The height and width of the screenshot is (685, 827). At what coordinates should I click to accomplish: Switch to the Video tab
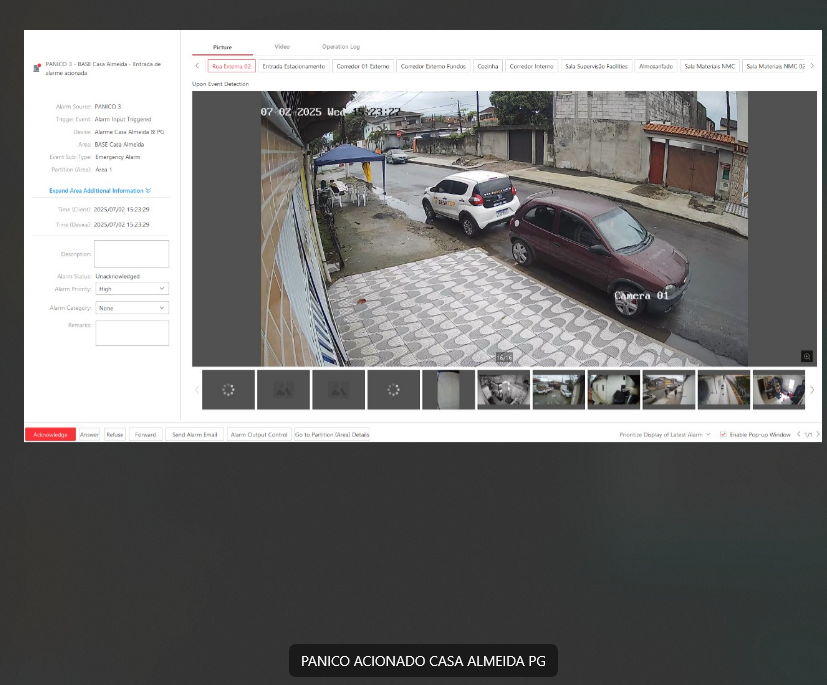tap(281, 46)
